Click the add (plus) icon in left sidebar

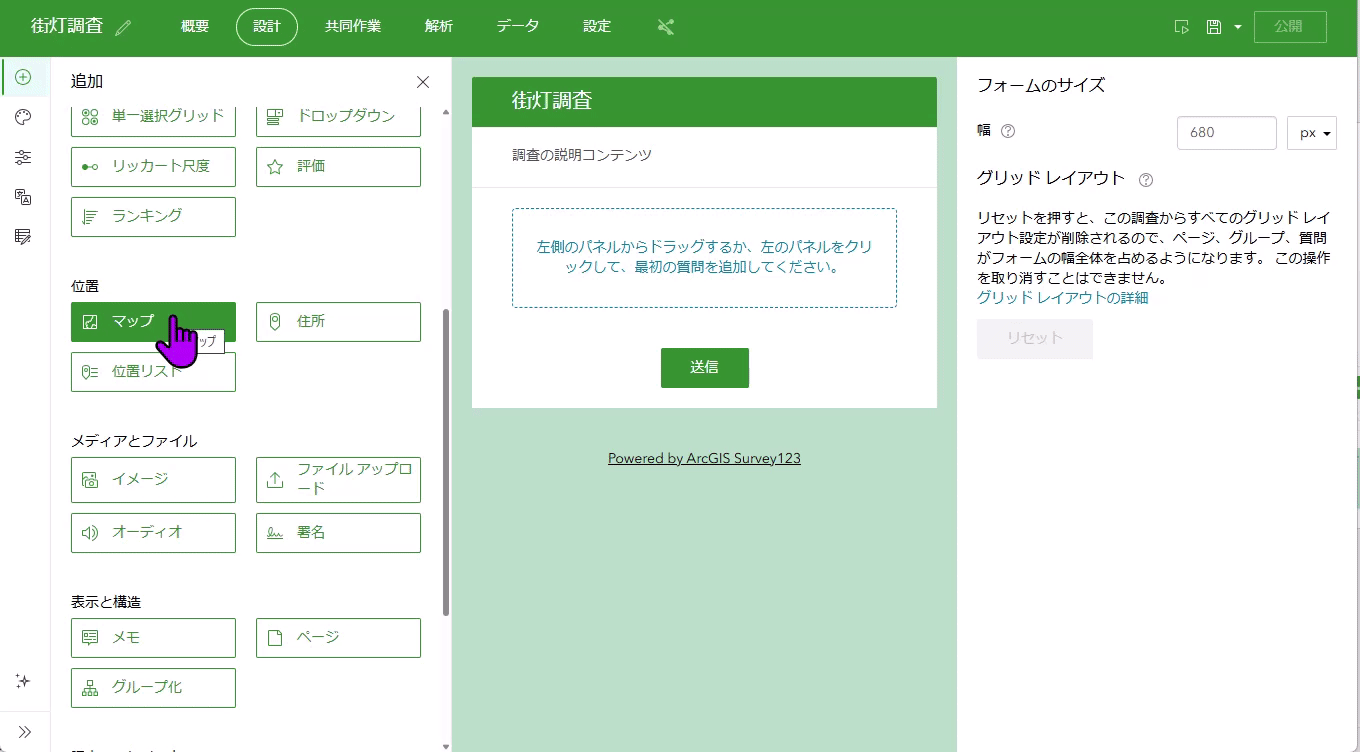23,77
